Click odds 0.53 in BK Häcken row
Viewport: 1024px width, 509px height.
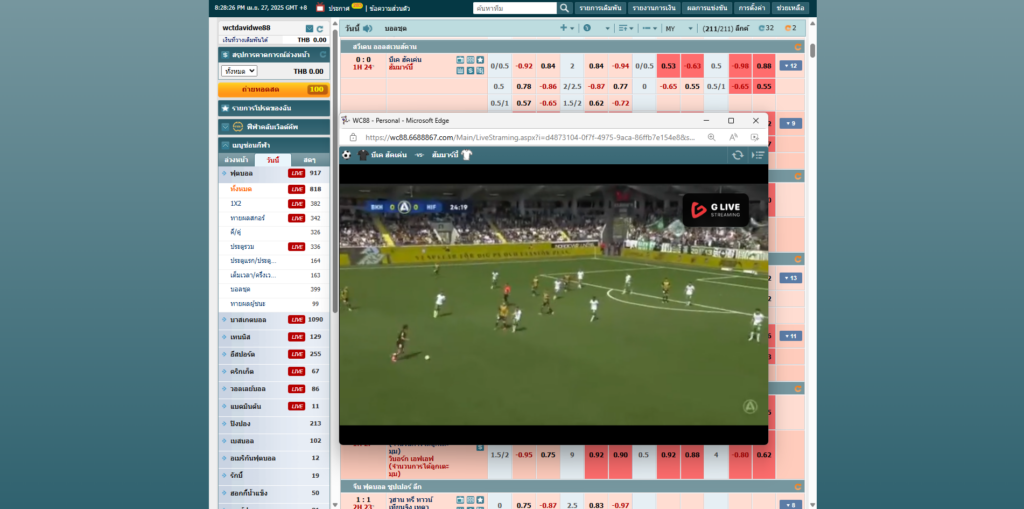point(667,65)
